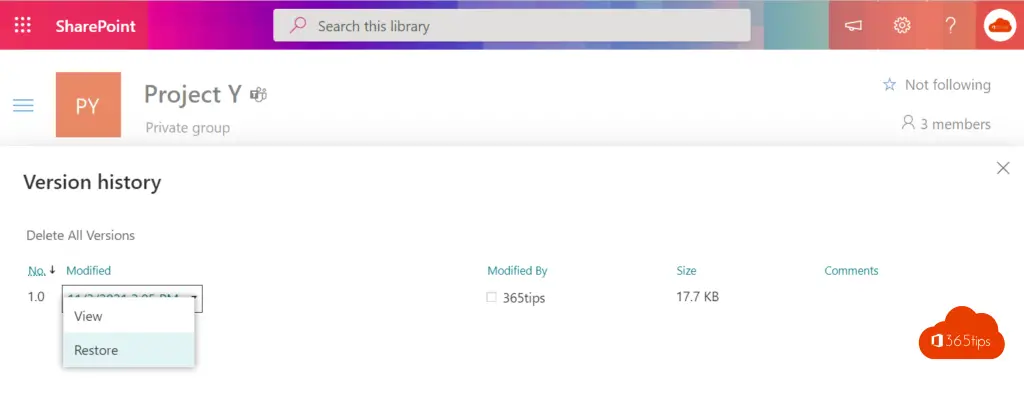
Task: Toggle the hamburger navigation menu
Action: pyautogui.click(x=23, y=106)
